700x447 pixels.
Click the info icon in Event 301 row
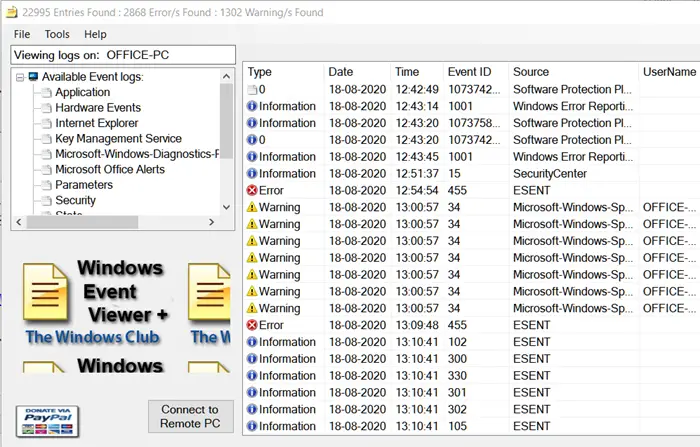(252, 393)
